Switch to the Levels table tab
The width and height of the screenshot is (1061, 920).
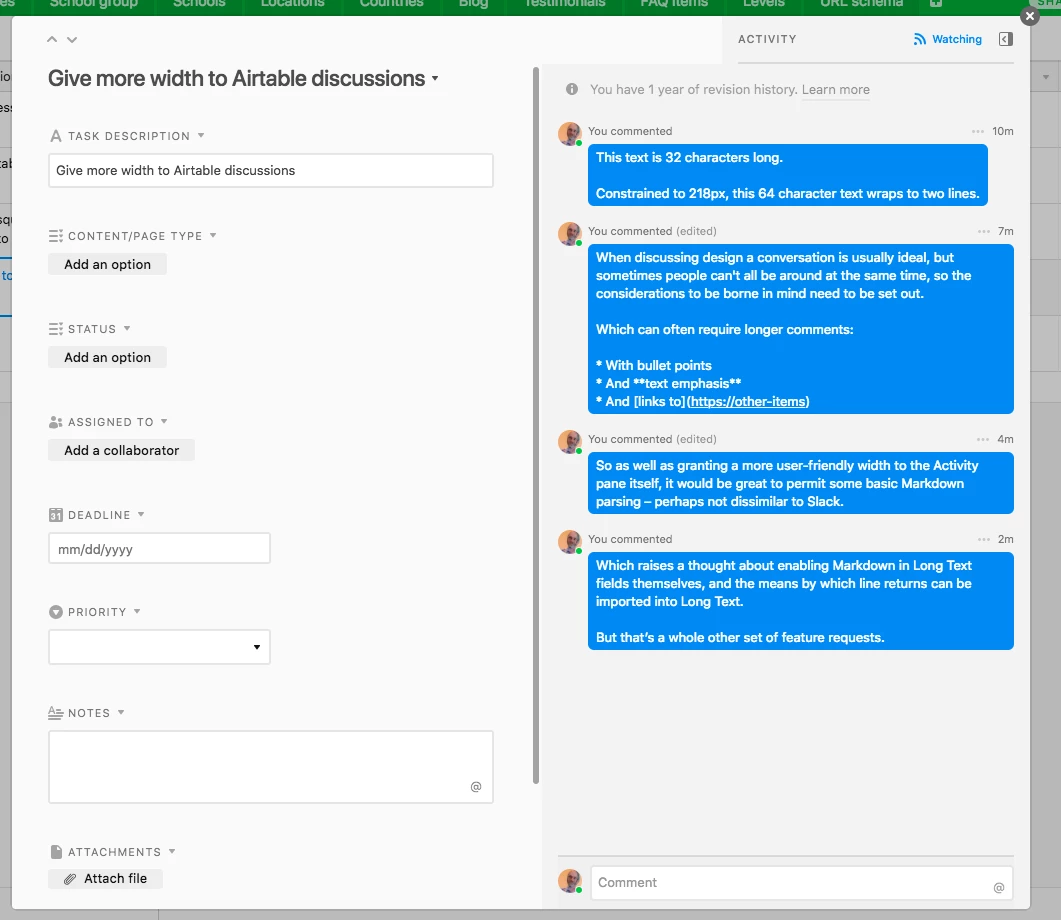(x=763, y=4)
